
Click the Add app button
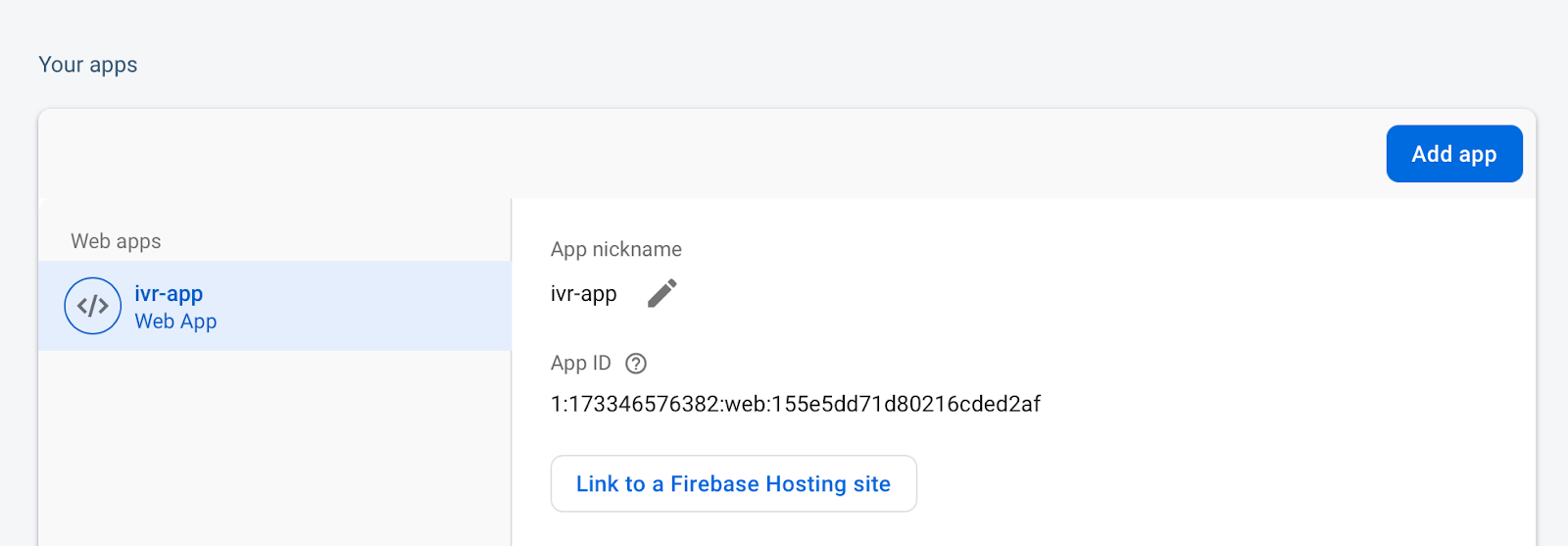1454,154
